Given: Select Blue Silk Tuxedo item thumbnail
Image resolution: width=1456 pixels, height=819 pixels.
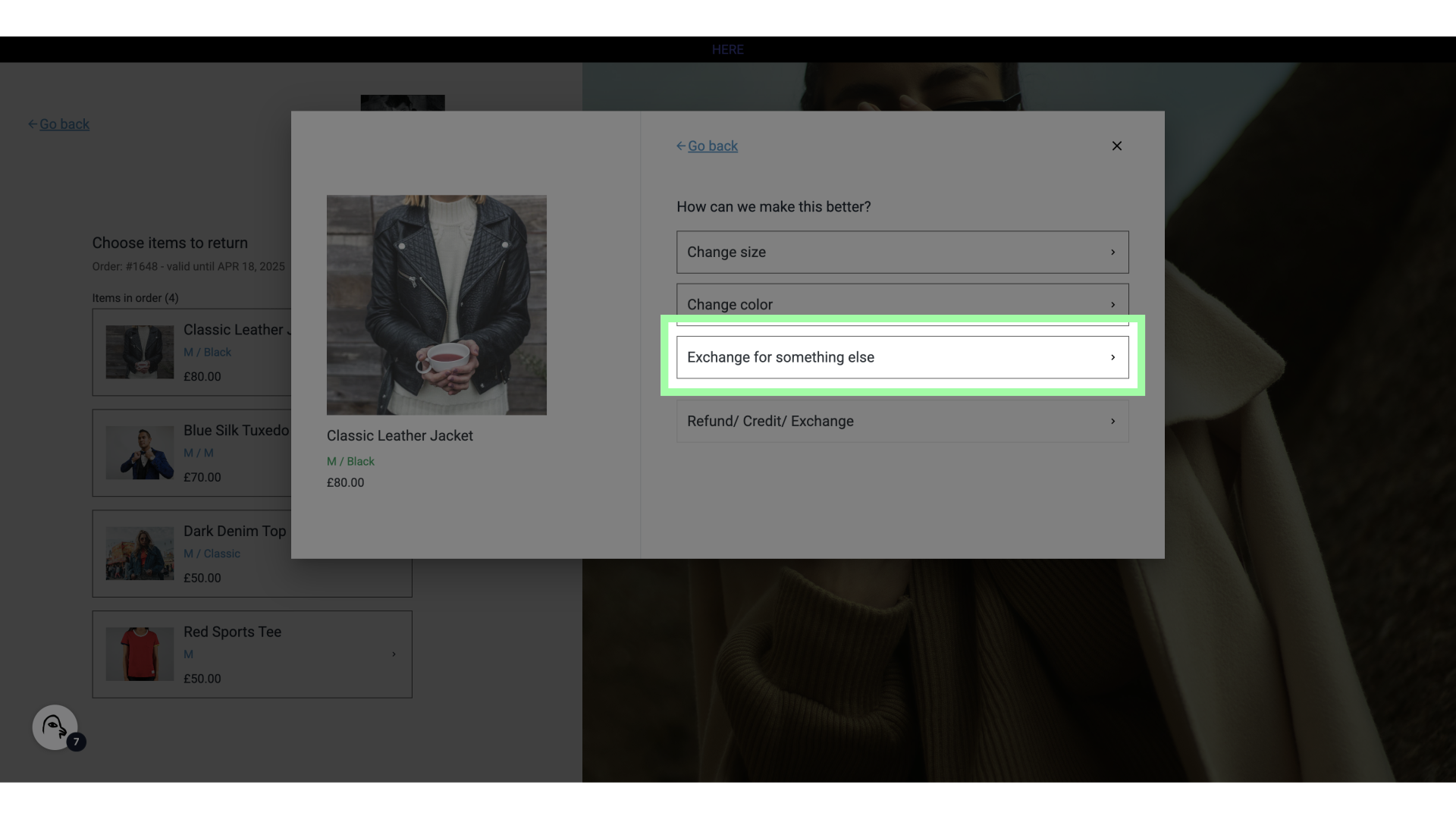Looking at the screenshot, I should pyautogui.click(x=140, y=453).
